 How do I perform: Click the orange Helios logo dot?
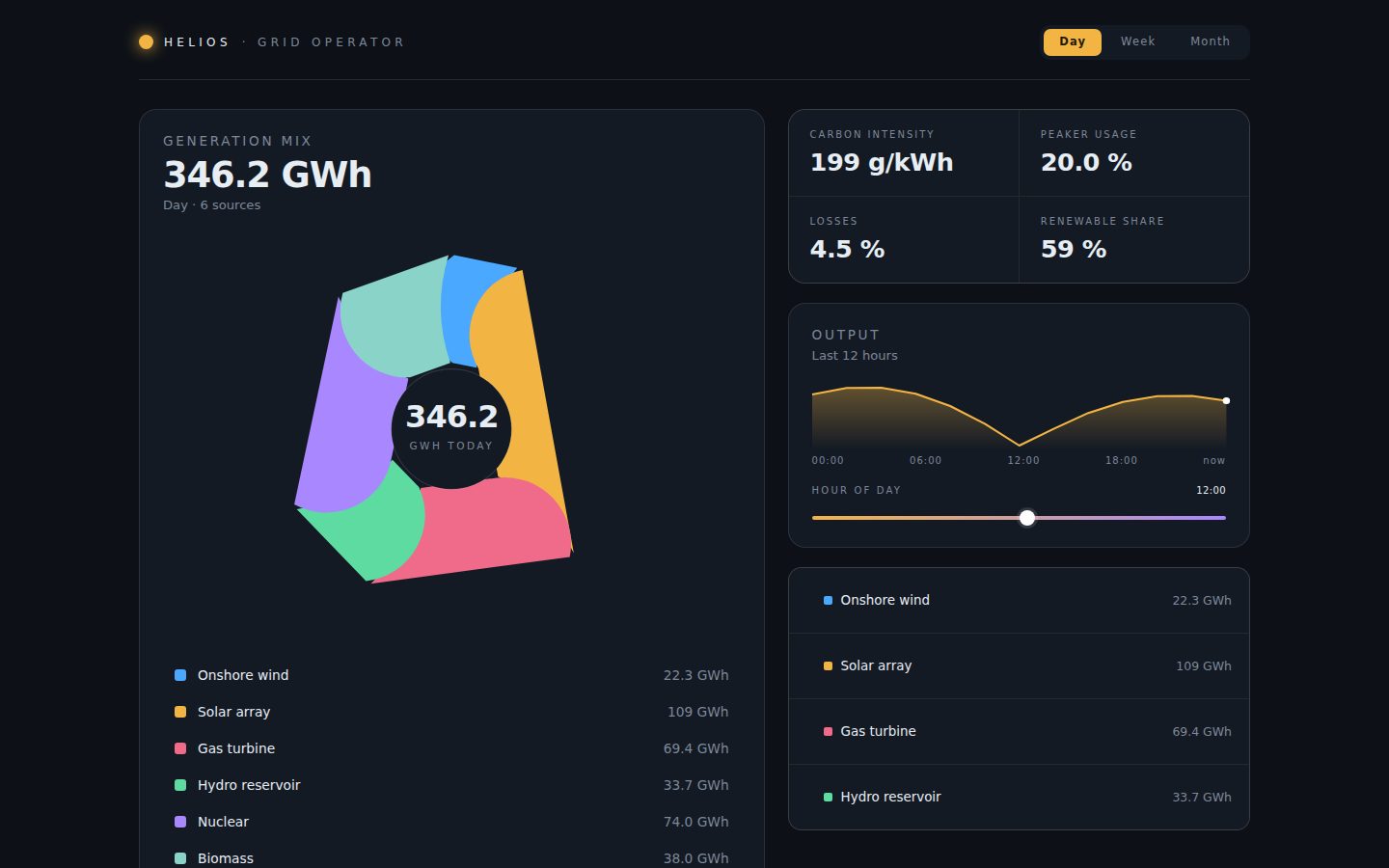(x=147, y=42)
